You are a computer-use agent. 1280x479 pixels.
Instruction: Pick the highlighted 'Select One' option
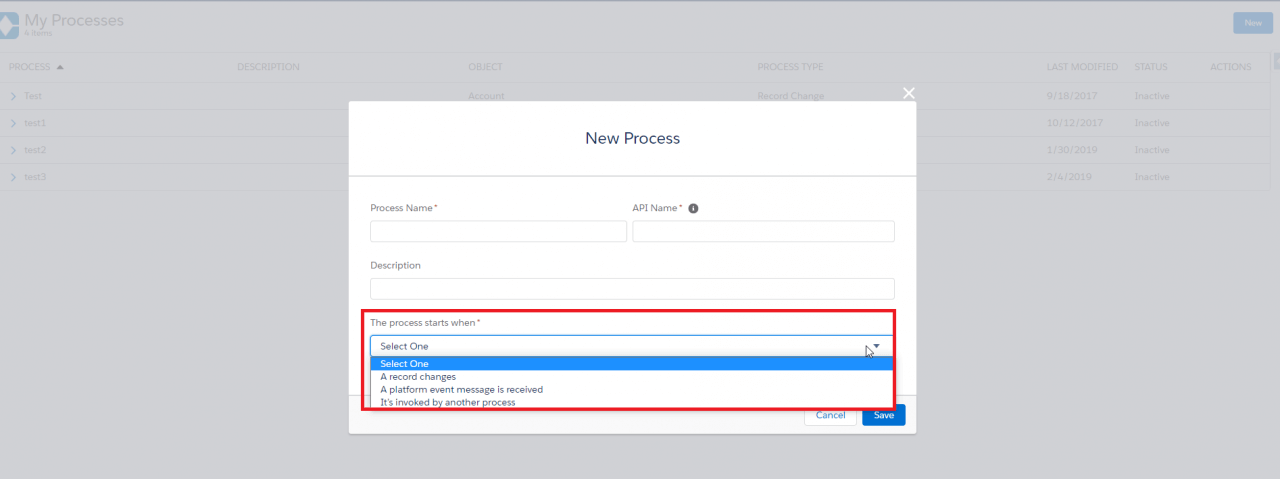pos(404,364)
